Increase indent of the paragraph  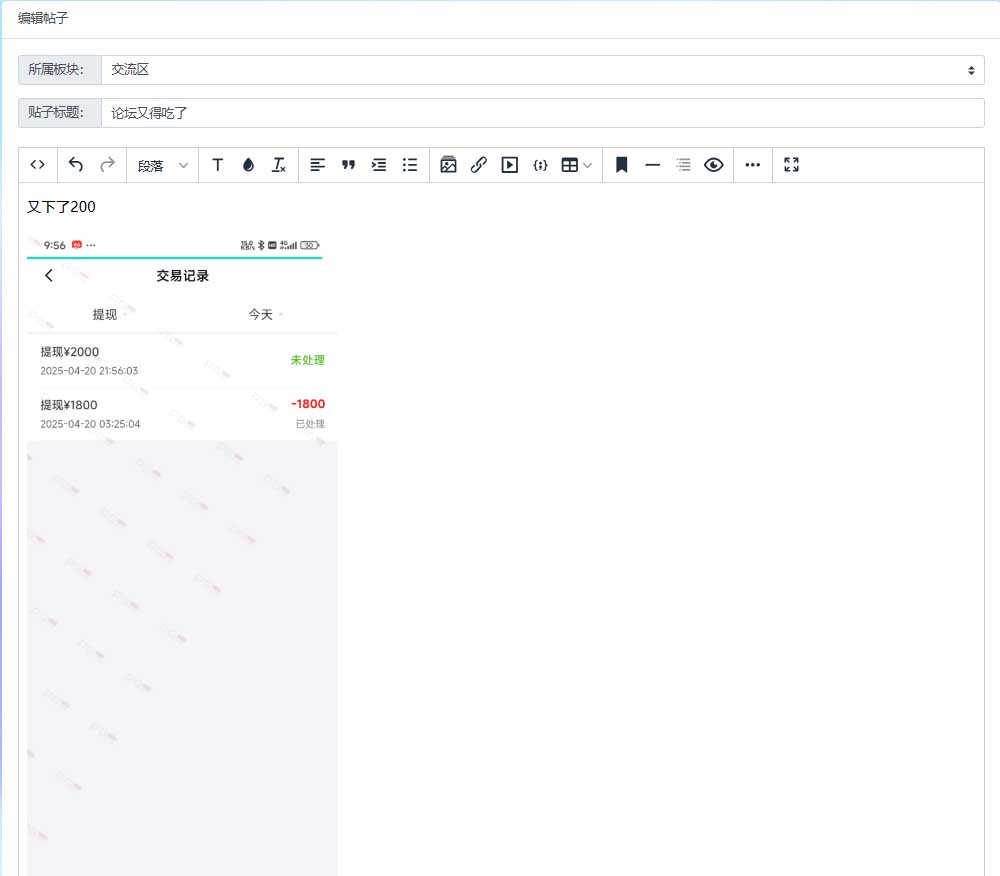tap(379, 165)
